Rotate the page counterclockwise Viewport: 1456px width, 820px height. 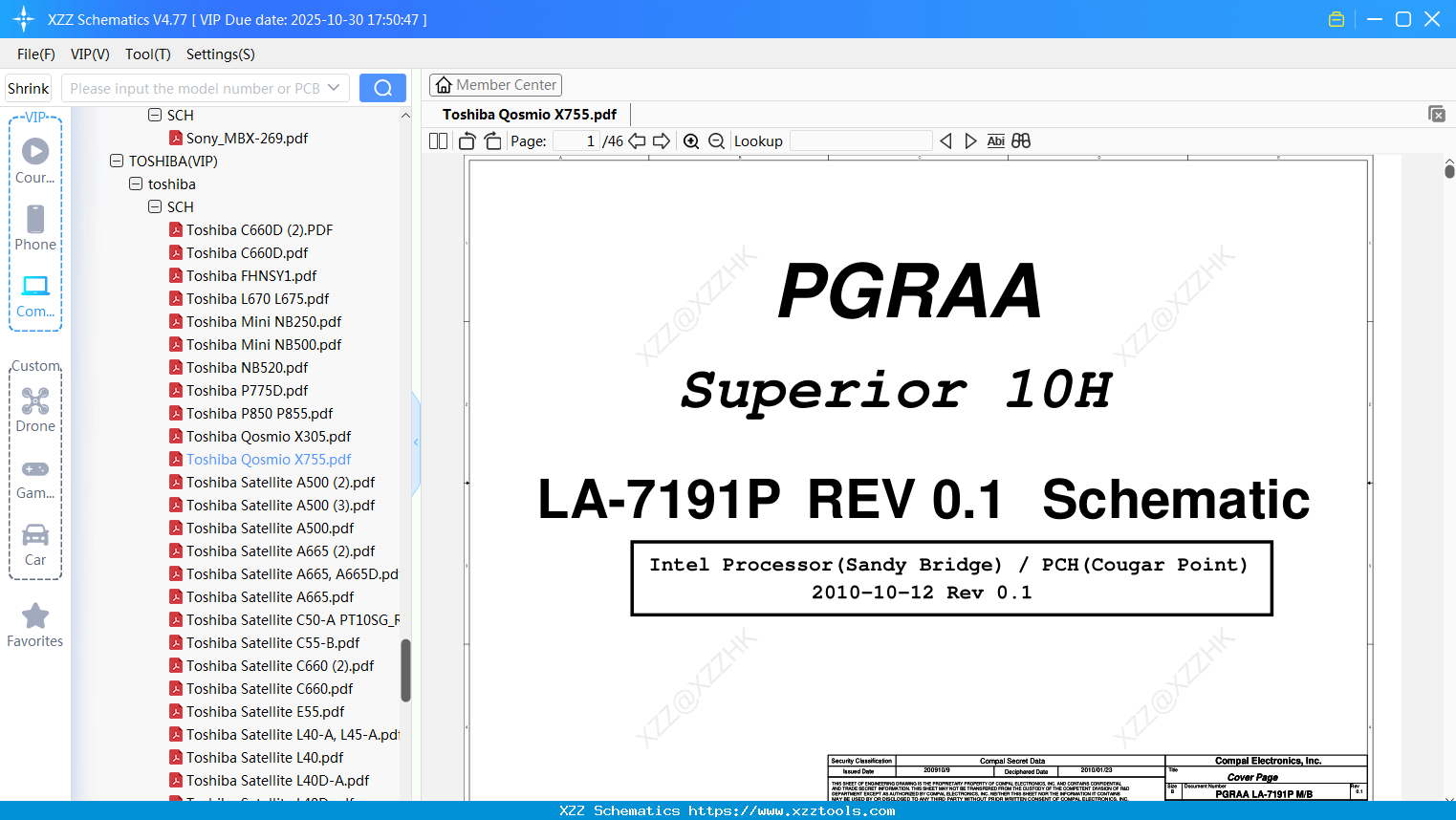467,141
